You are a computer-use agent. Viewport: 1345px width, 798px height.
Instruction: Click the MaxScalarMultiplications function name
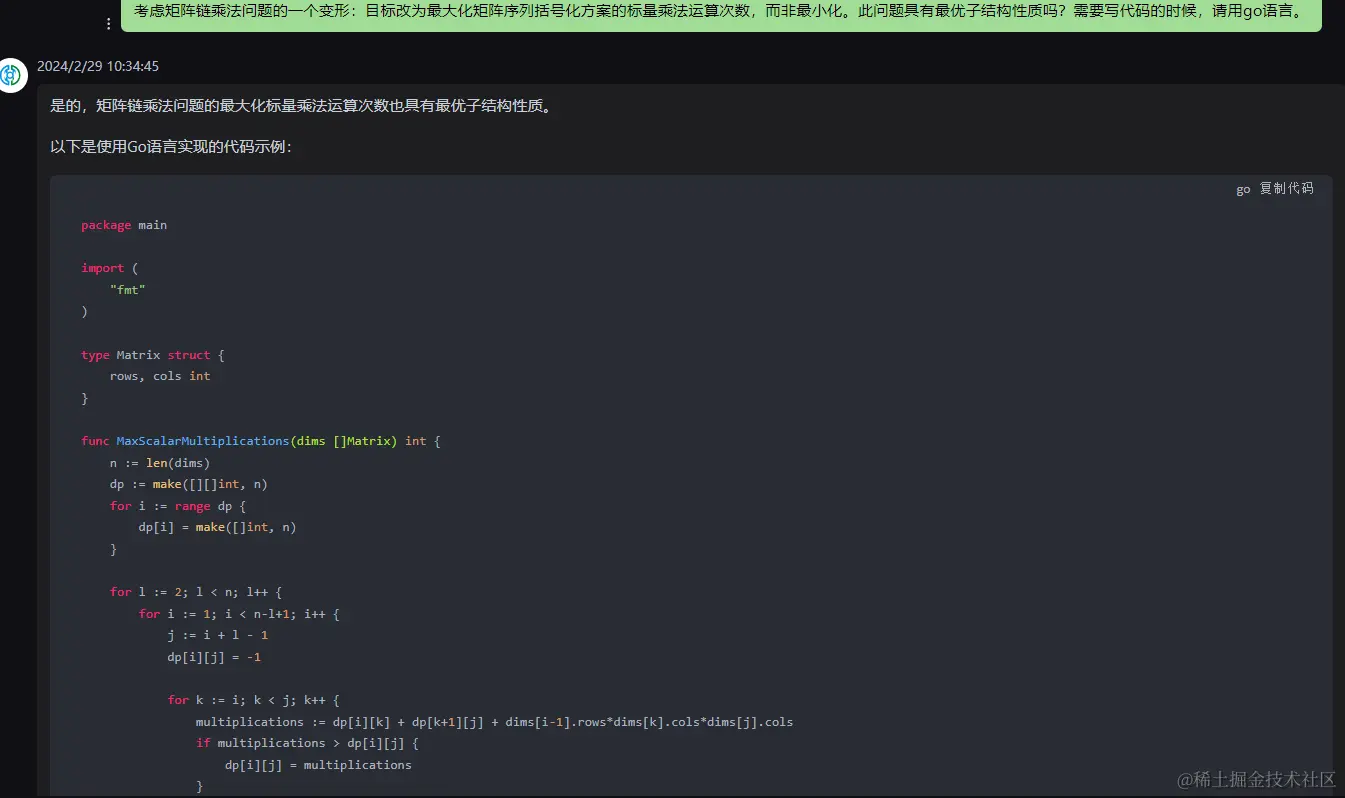coord(202,441)
